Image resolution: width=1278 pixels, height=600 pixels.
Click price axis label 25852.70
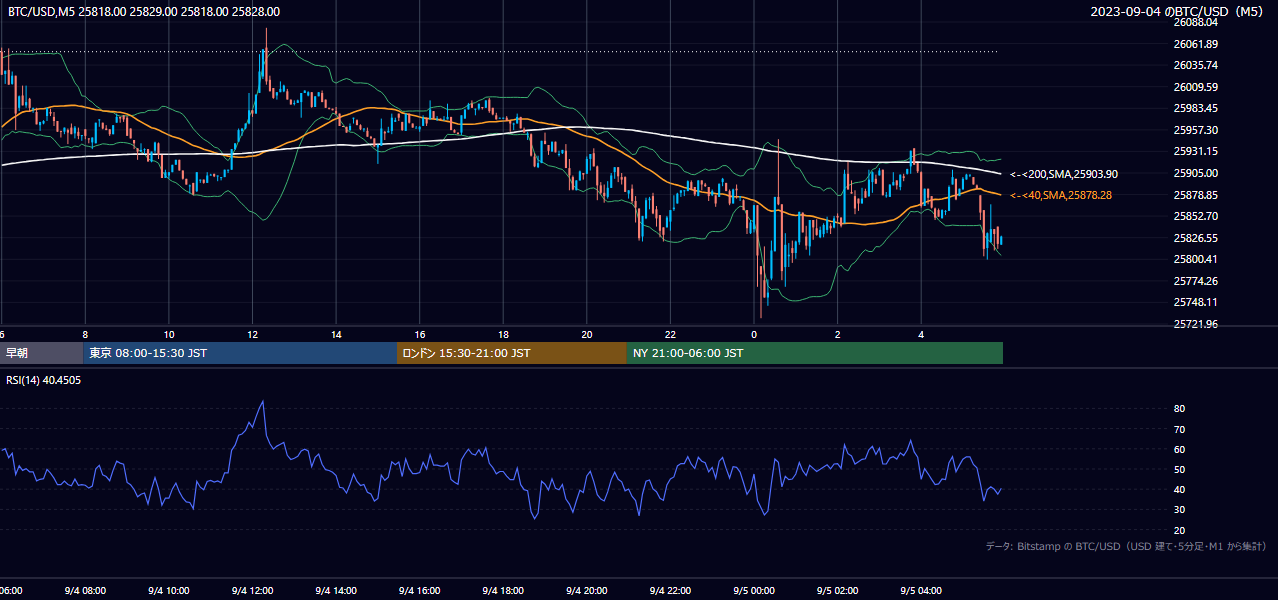(1196, 216)
